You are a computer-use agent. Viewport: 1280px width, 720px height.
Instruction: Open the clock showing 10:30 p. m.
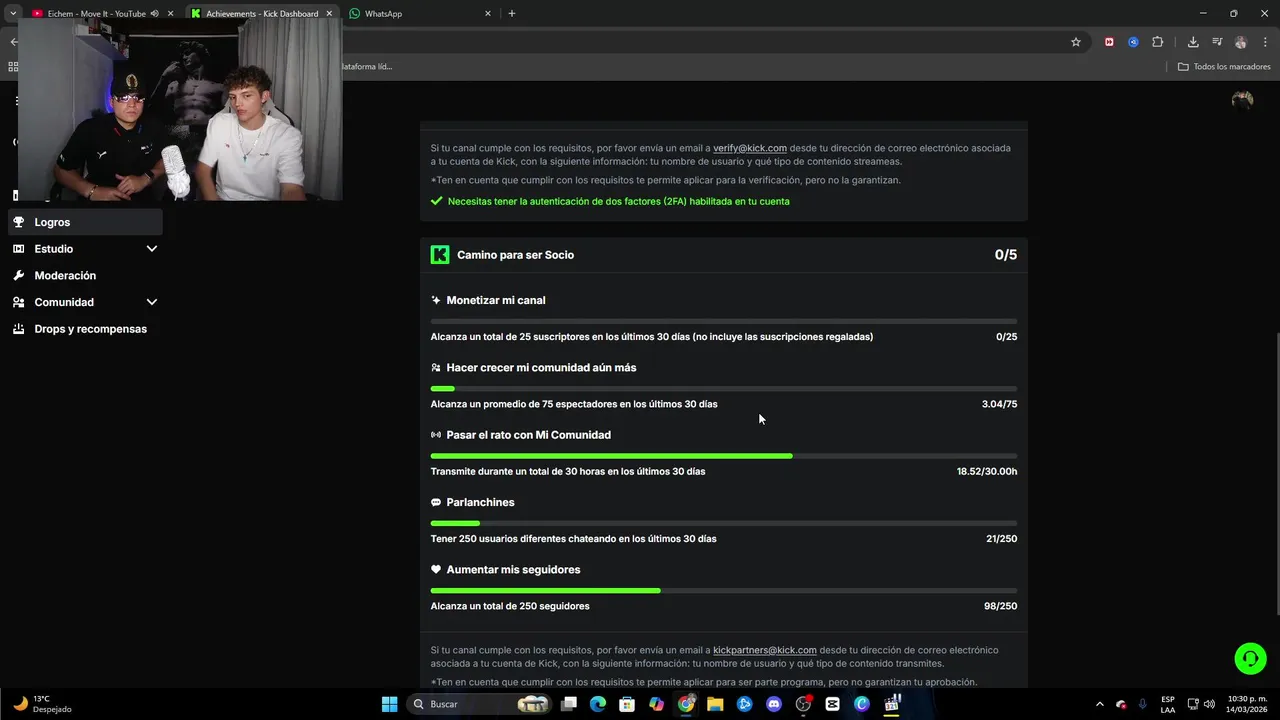(1247, 704)
